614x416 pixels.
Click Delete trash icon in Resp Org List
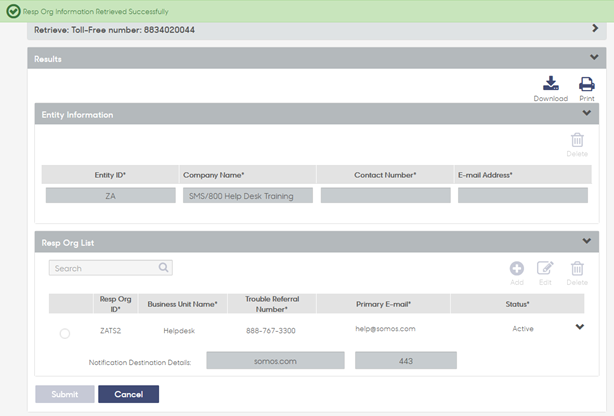(577, 268)
